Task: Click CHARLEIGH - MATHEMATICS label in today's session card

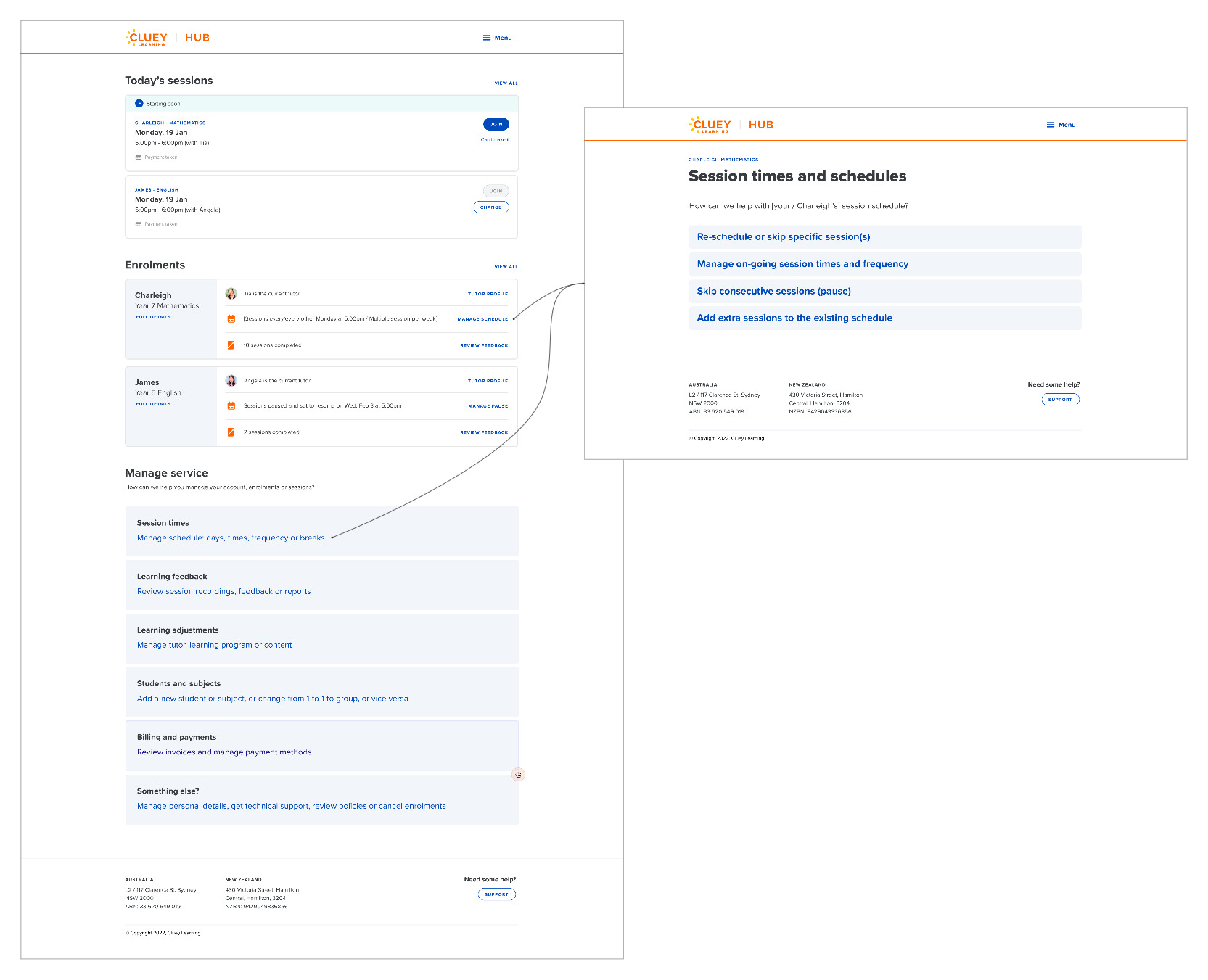Action: tap(170, 123)
